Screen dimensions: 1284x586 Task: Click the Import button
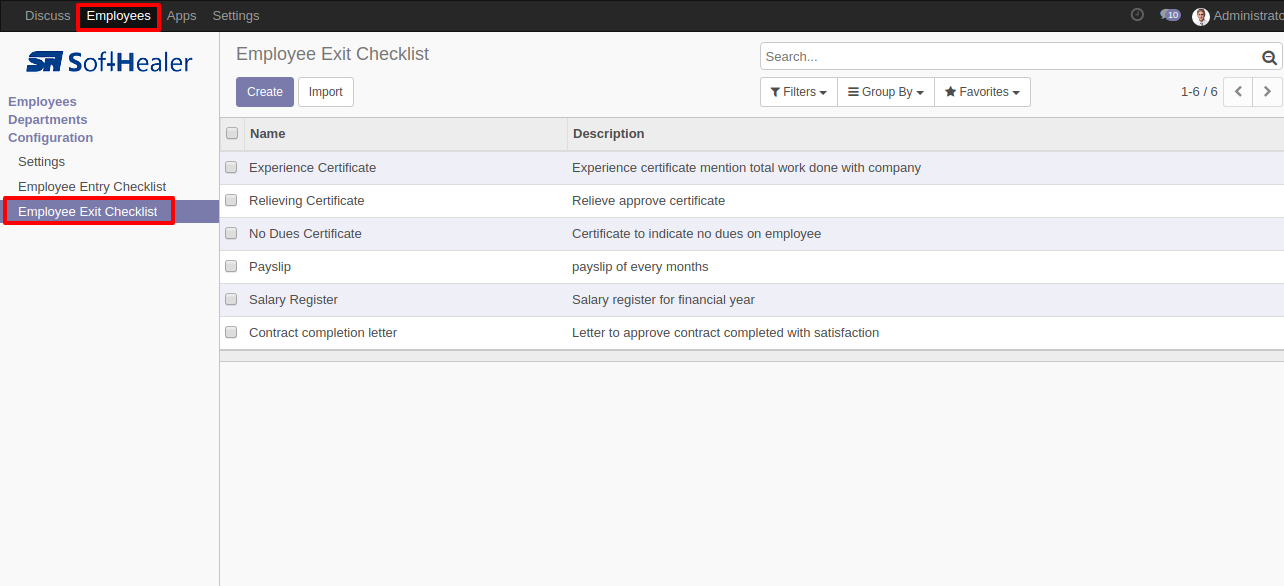325,92
